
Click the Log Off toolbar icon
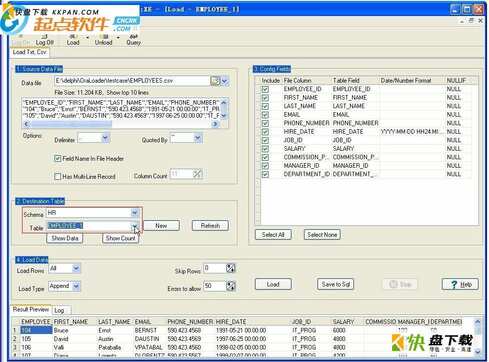(44, 39)
